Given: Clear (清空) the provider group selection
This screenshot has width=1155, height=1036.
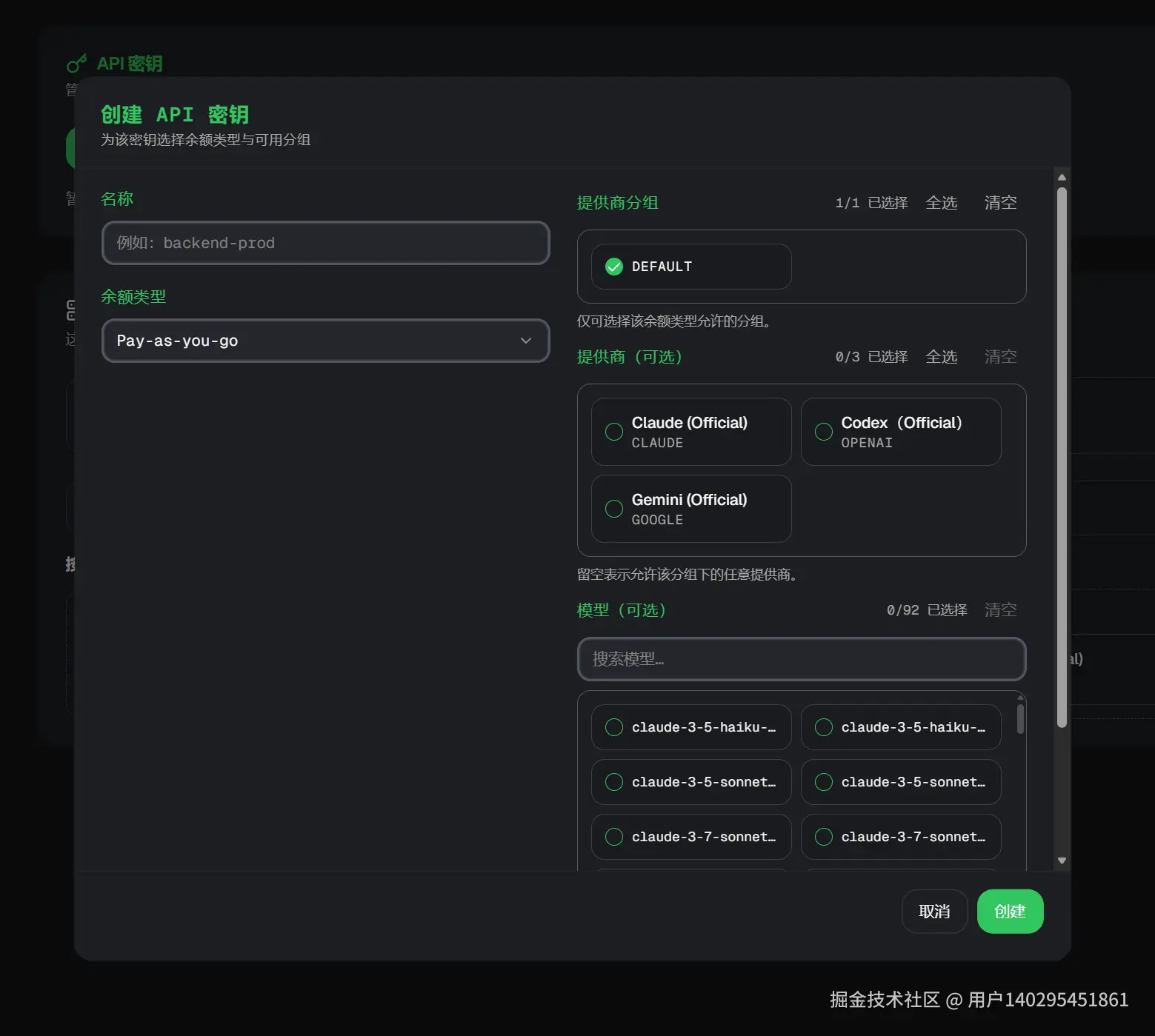Looking at the screenshot, I should click(1000, 203).
